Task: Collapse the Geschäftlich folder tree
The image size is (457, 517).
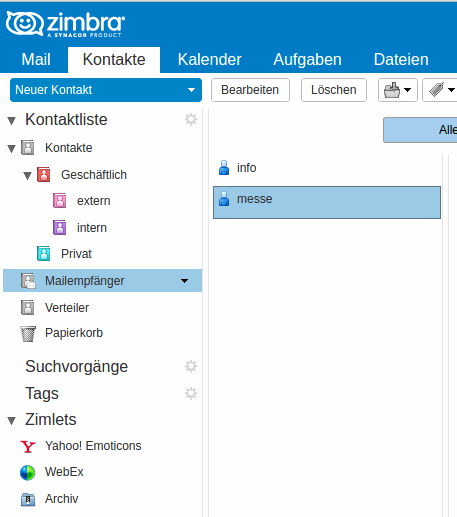Action: click(27, 175)
